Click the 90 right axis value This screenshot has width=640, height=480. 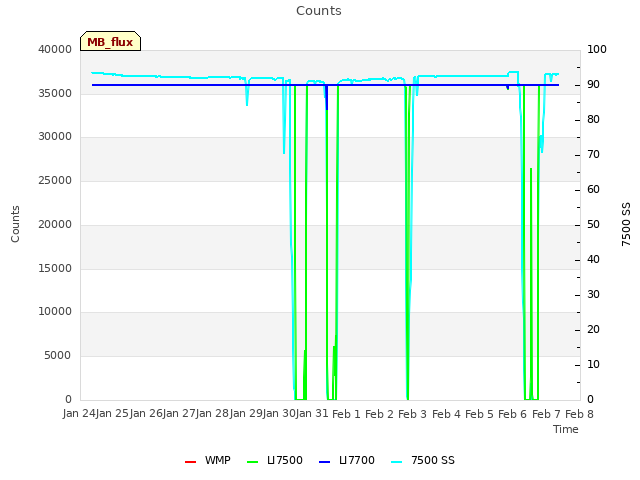pyautogui.click(x=593, y=84)
